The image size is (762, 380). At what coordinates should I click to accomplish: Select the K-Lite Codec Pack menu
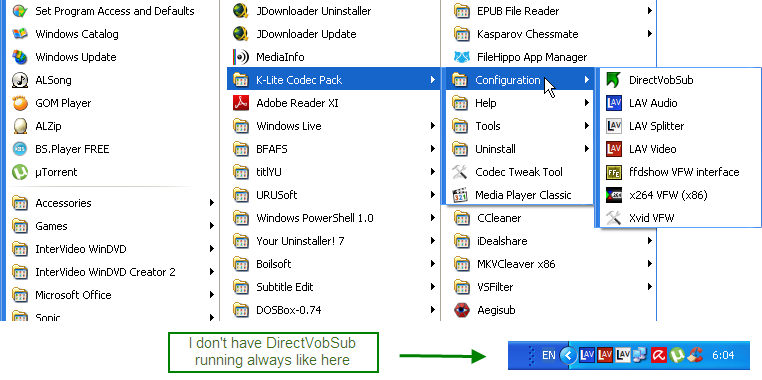tap(333, 80)
